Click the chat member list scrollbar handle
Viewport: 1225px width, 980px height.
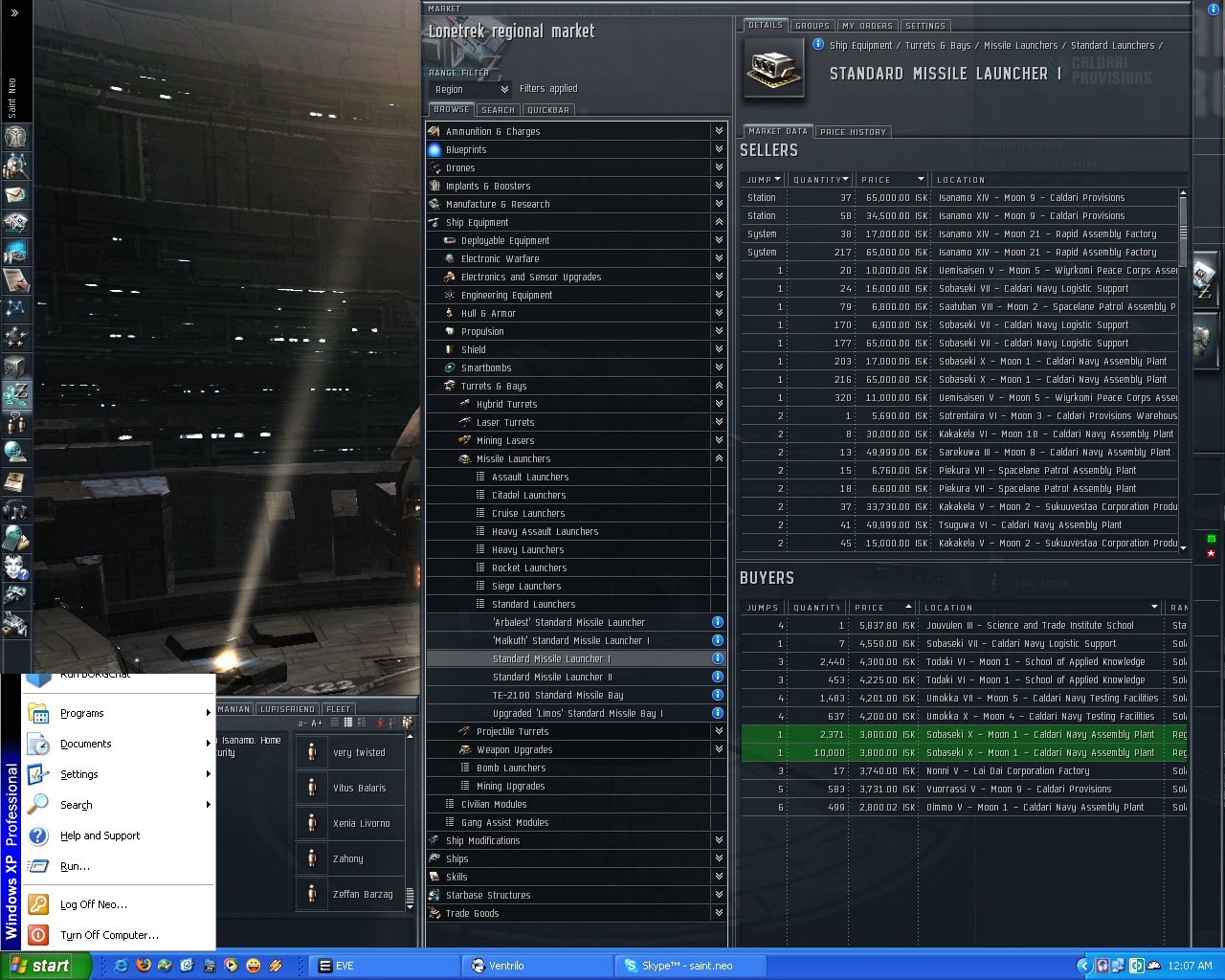(410, 897)
